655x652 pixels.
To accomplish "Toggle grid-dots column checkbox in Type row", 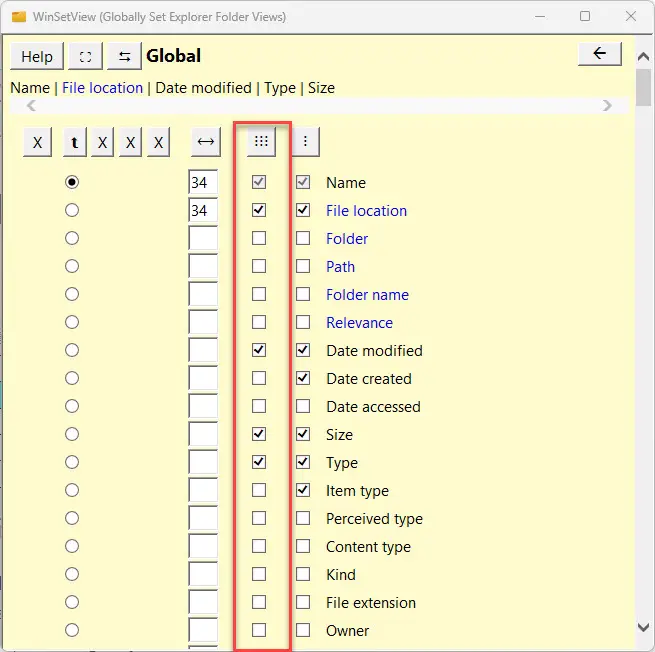I will [259, 462].
